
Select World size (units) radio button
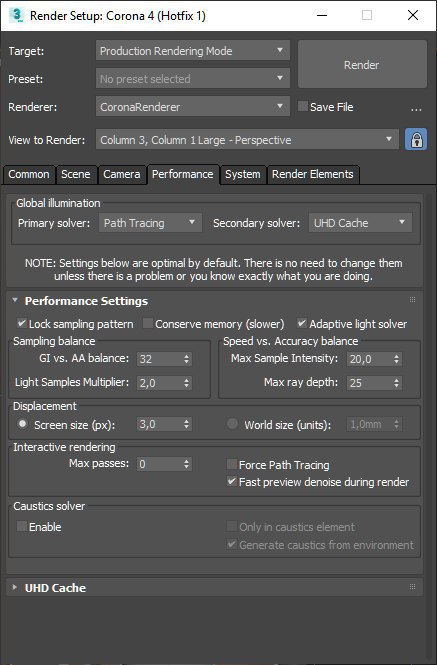(x=232, y=424)
